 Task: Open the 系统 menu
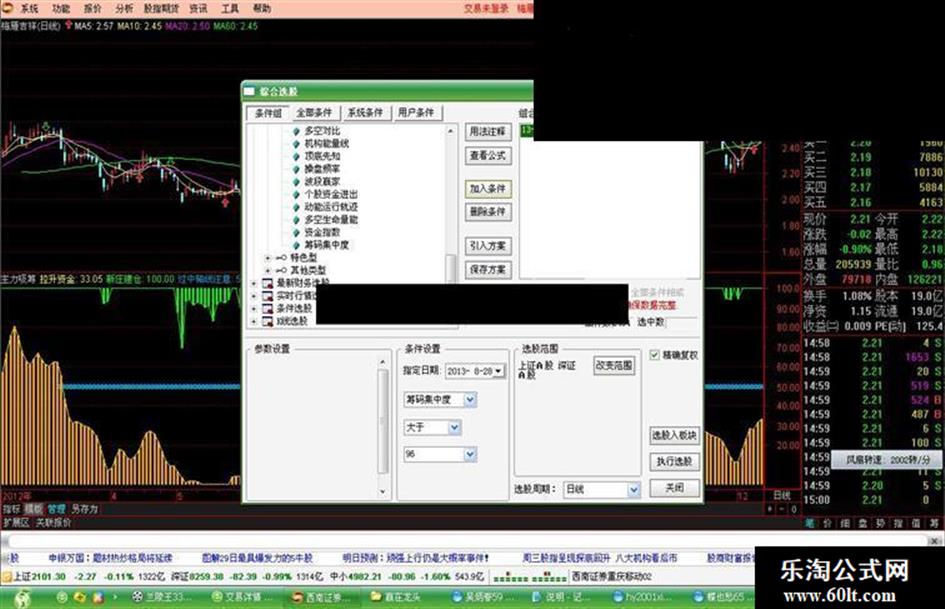[29, 8]
